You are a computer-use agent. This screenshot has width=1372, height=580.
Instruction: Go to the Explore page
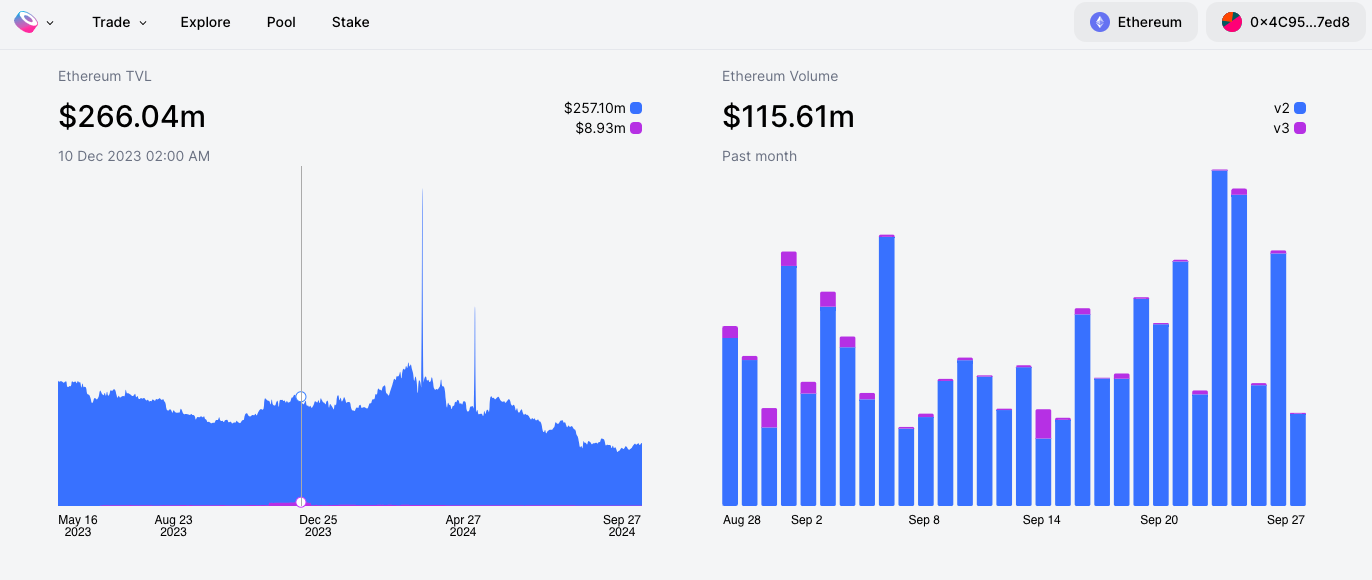205,22
